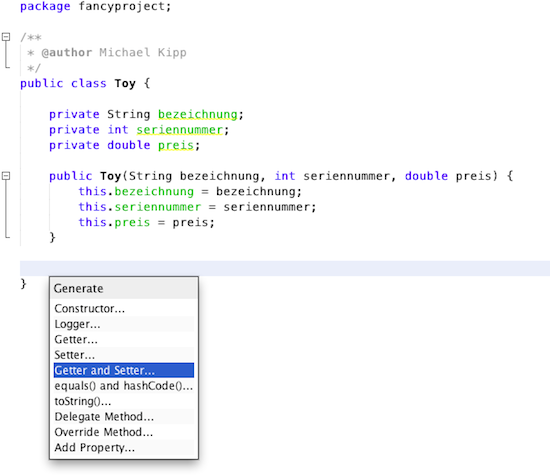Click this.preis assignment in constructor
550x476 pixels.
pos(146,222)
